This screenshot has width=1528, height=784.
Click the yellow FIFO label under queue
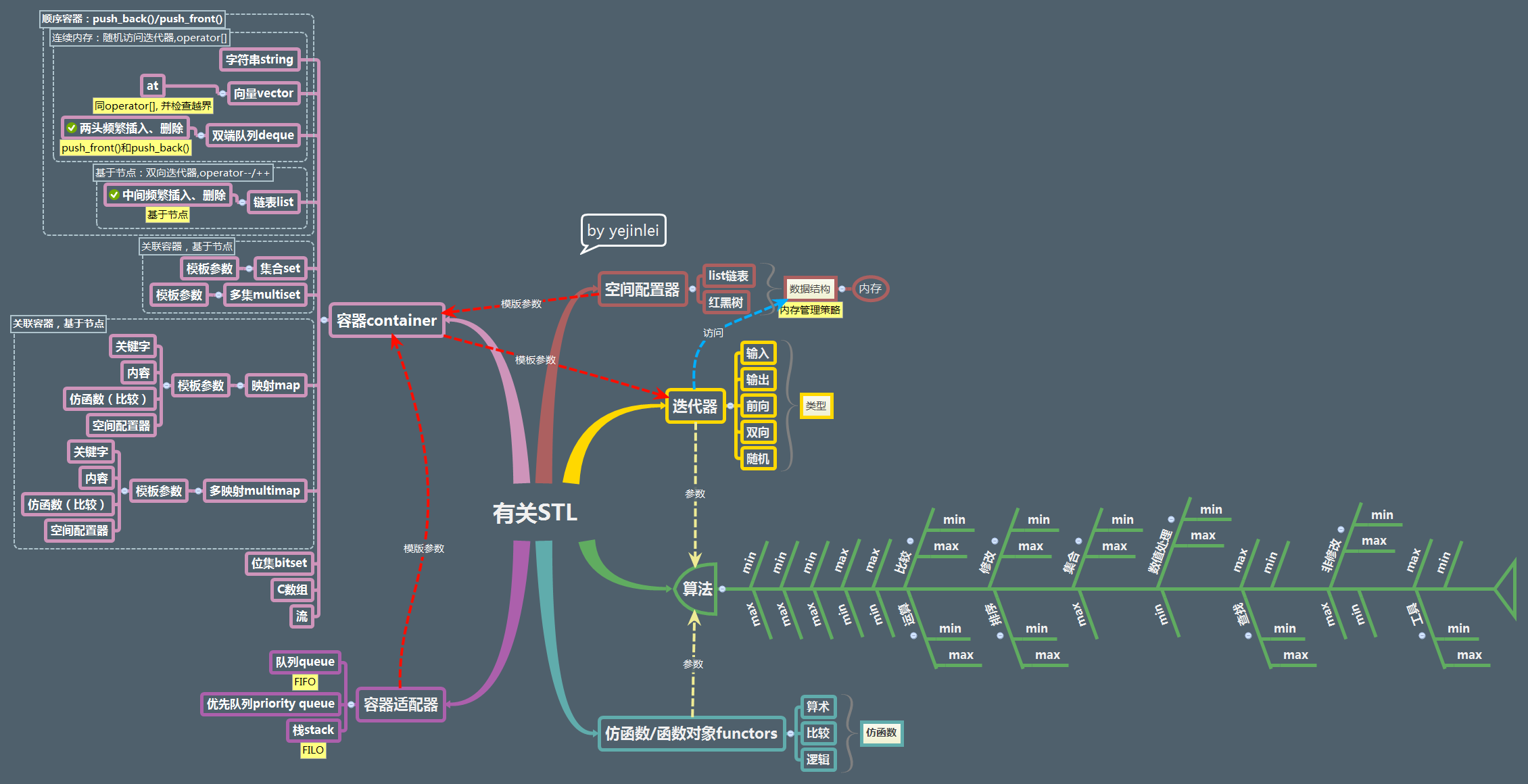305,682
